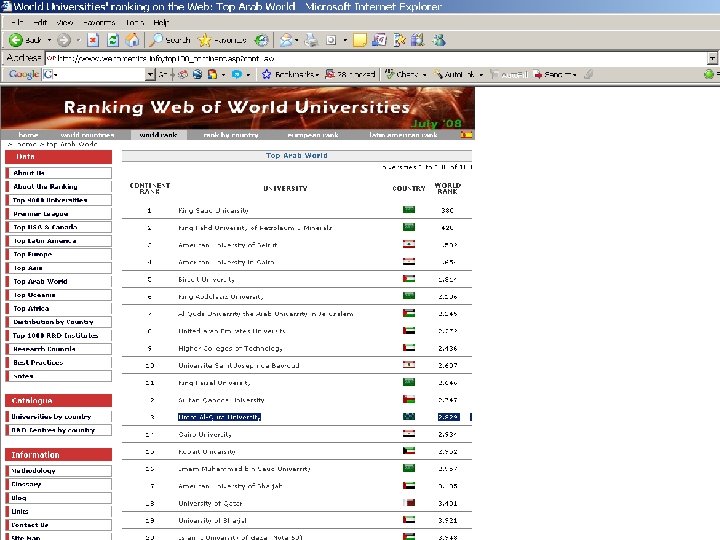Viewport: 720px width, 540px height.
Task: Go to the Home page icon
Action: point(133,40)
